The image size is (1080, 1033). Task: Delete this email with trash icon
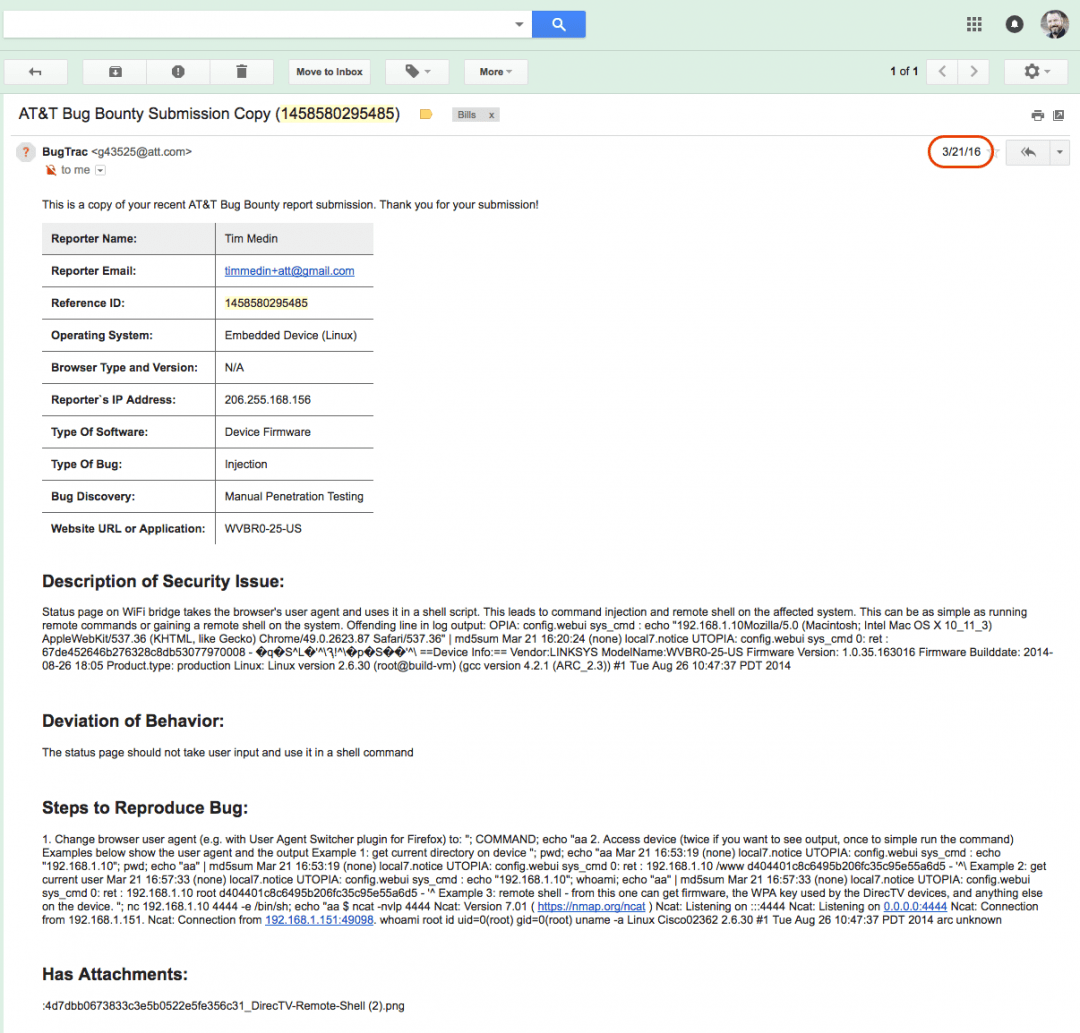(242, 72)
